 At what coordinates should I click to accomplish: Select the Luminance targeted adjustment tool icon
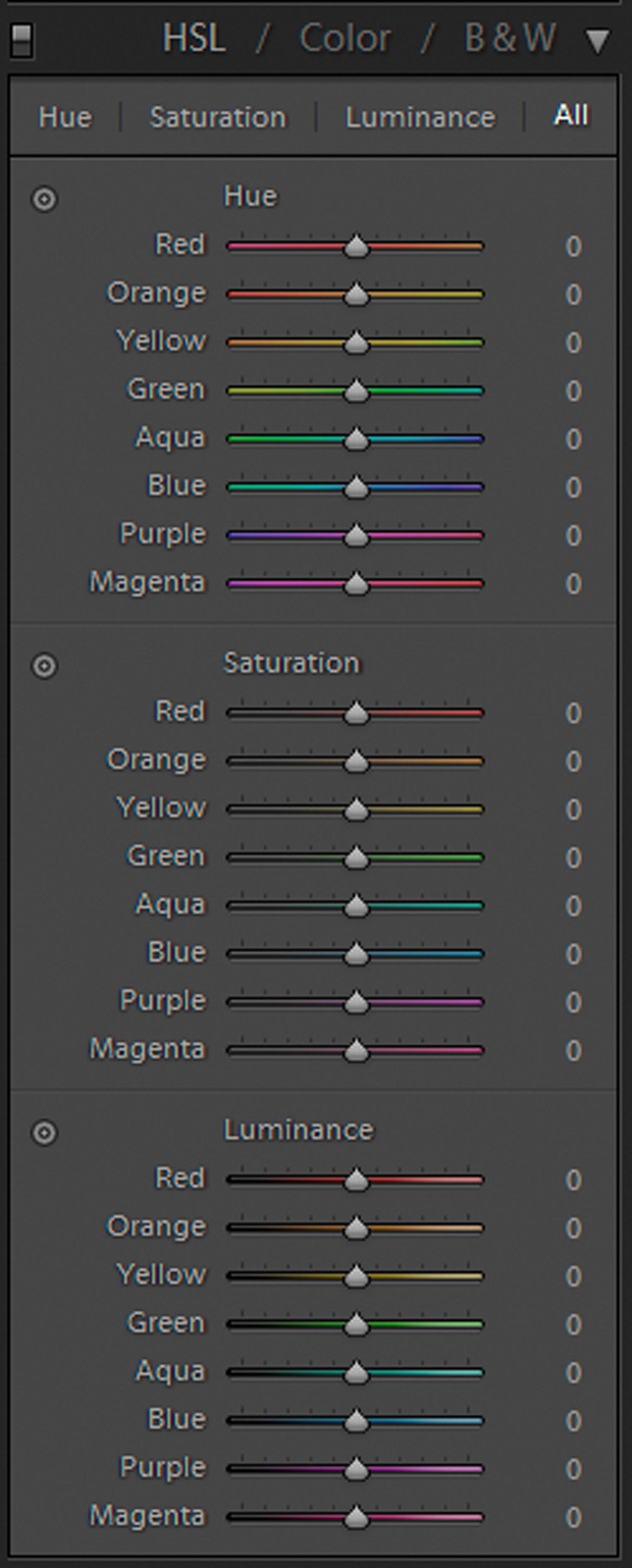point(44,1133)
